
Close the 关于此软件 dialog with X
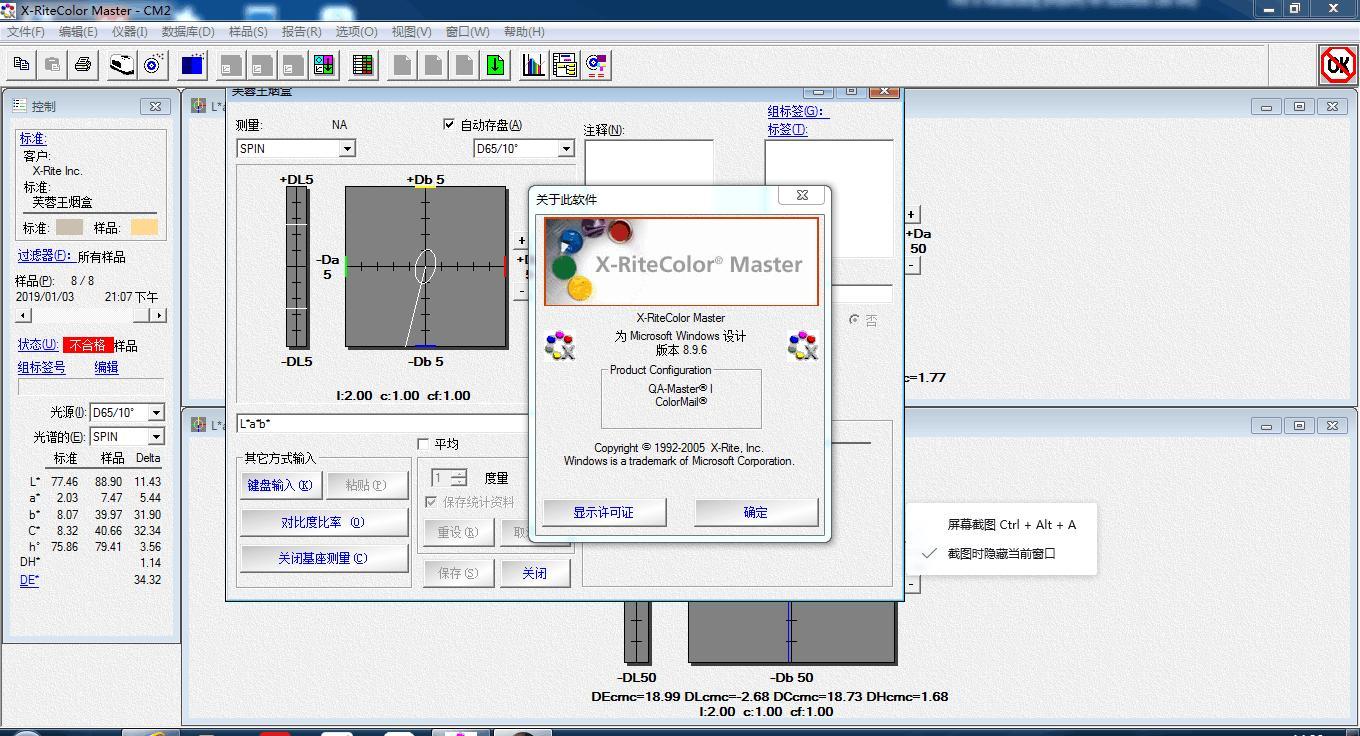(802, 195)
